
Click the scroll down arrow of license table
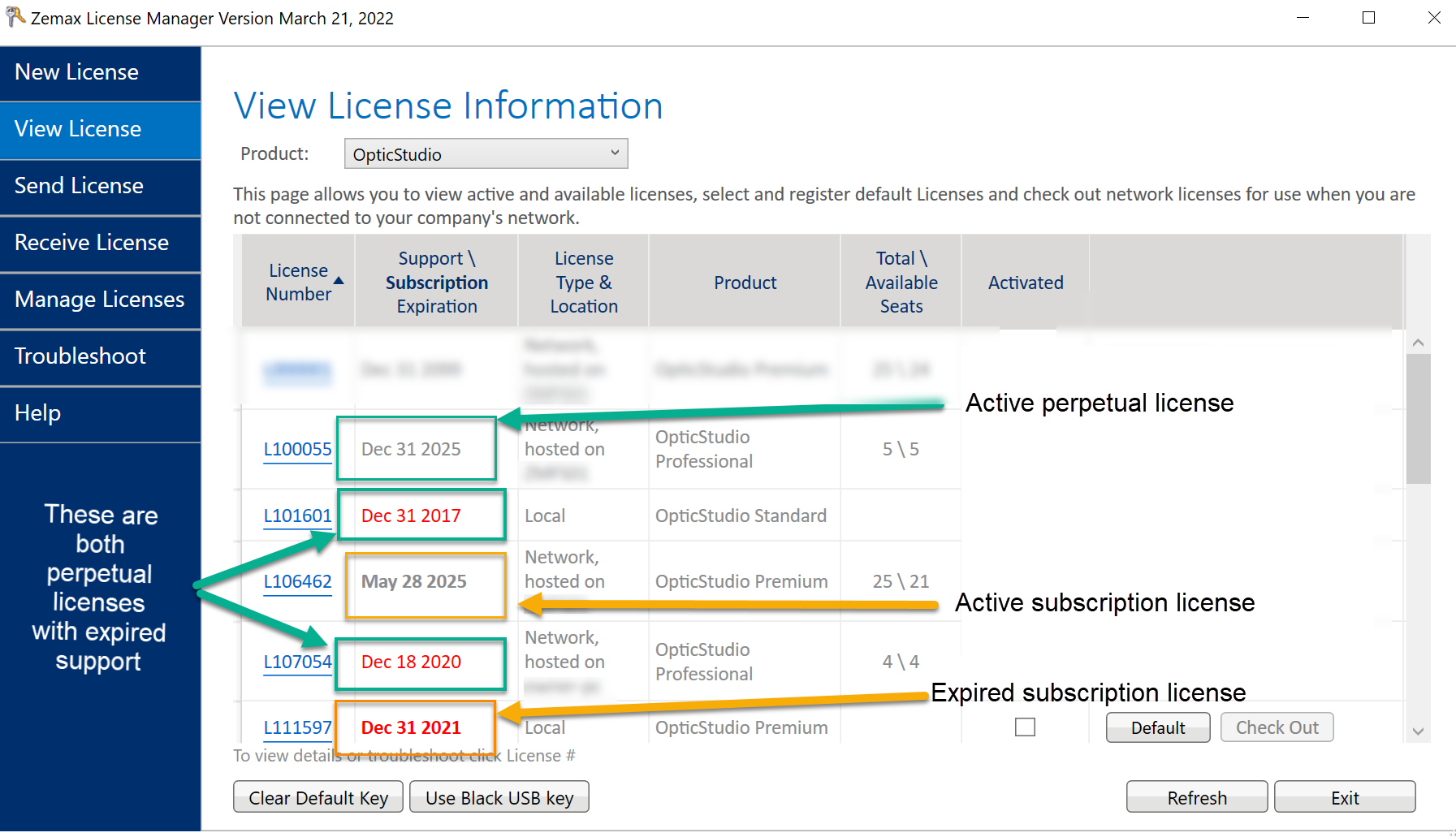(1418, 731)
